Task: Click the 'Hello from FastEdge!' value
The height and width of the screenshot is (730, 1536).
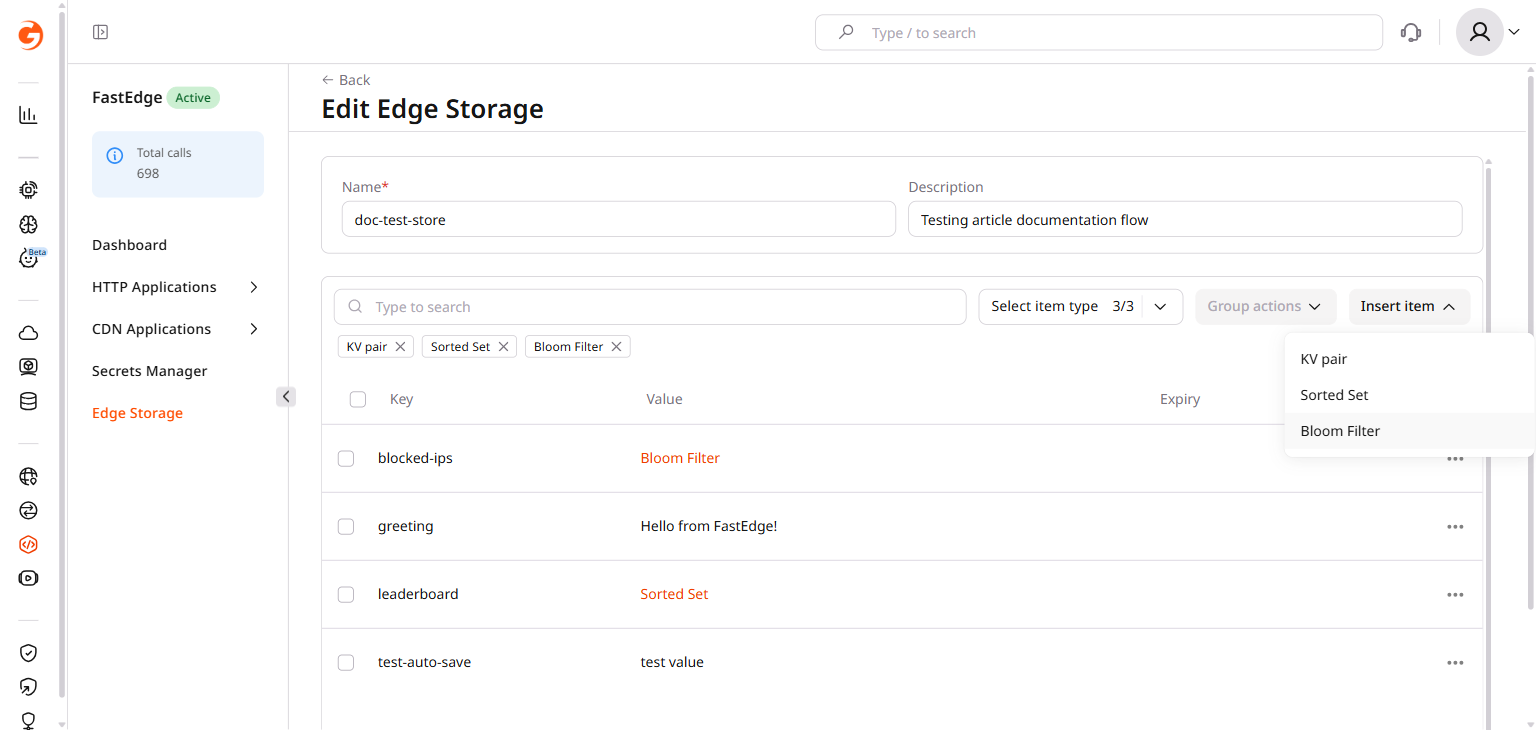Action: (x=709, y=526)
